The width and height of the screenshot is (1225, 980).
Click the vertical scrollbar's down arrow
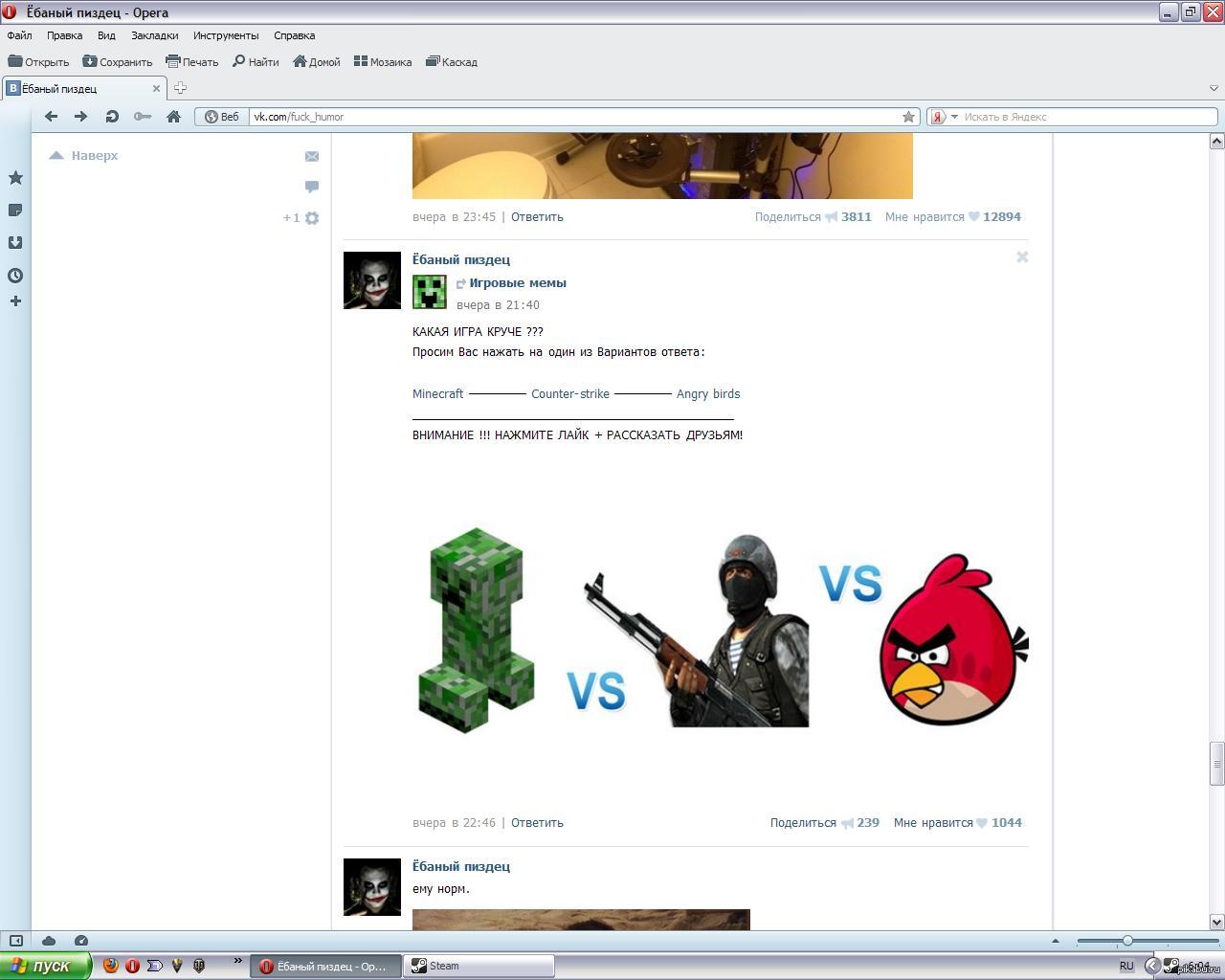point(1216,922)
